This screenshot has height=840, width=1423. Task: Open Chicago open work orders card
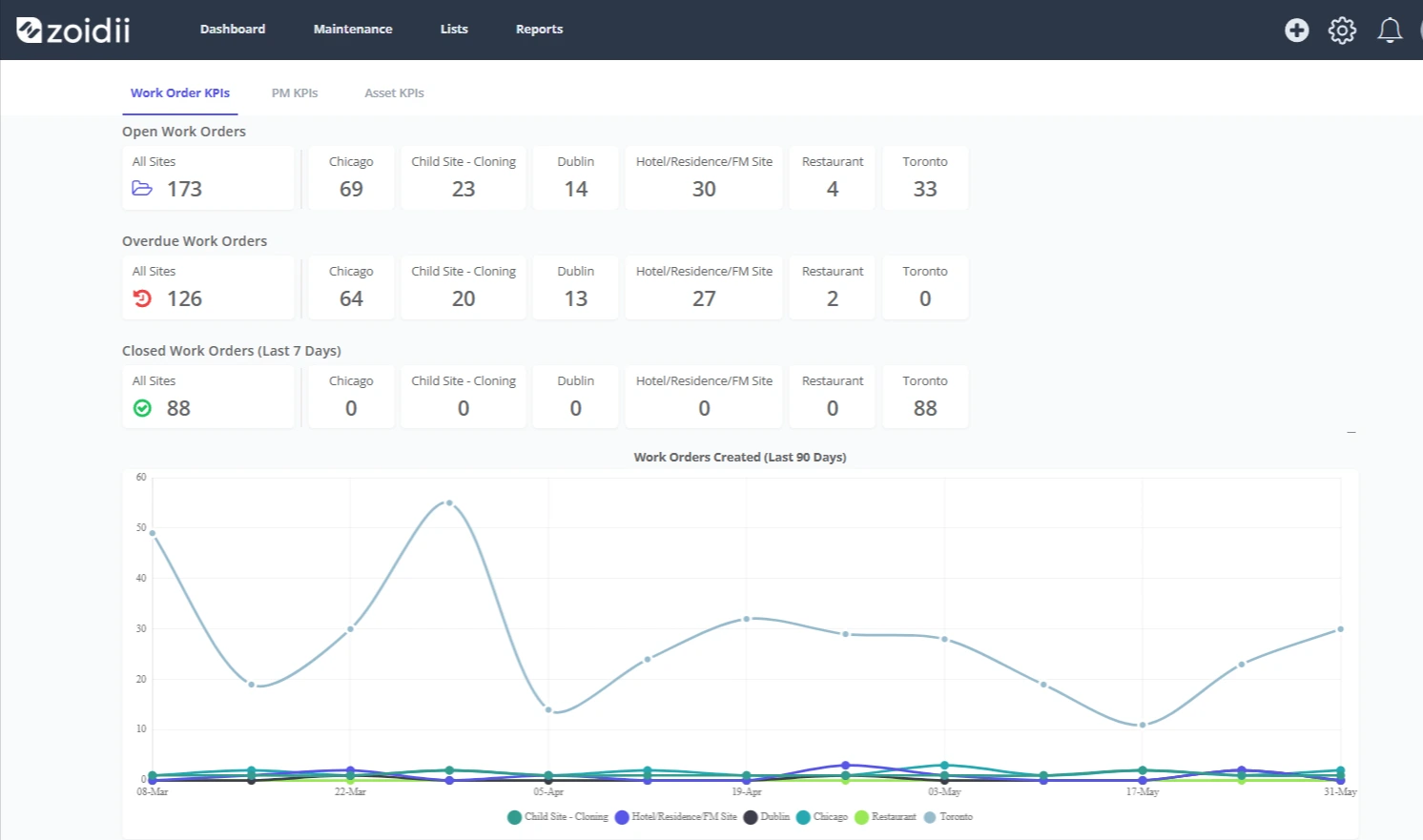pos(351,177)
